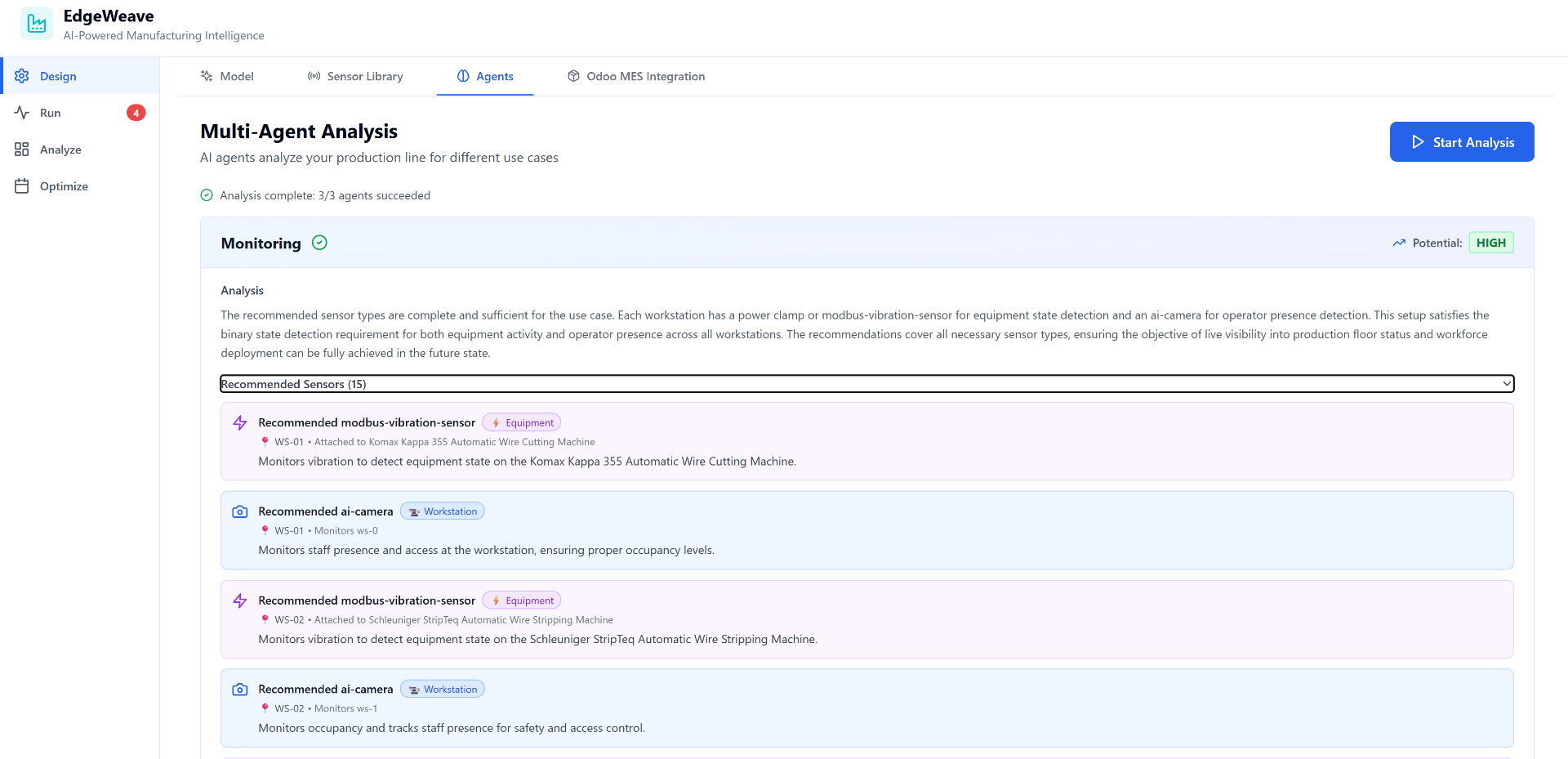Click the Equipment tag on WS-01 vibration sensor
Viewport: 1568px width, 759px height.
[521, 422]
